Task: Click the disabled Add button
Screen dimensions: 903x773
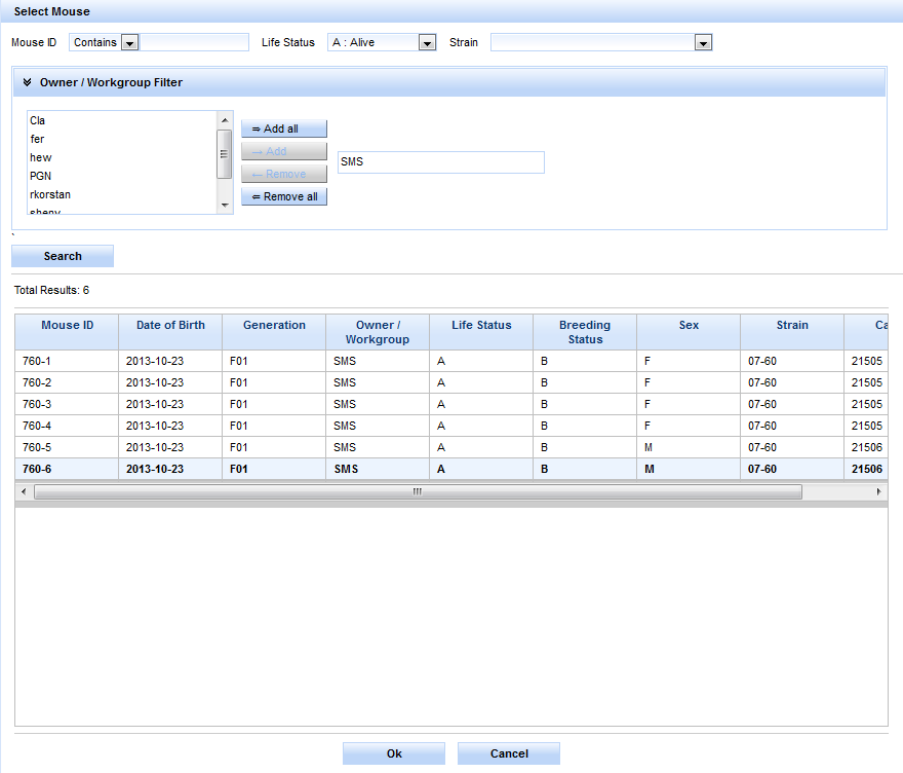Action: [x=284, y=151]
